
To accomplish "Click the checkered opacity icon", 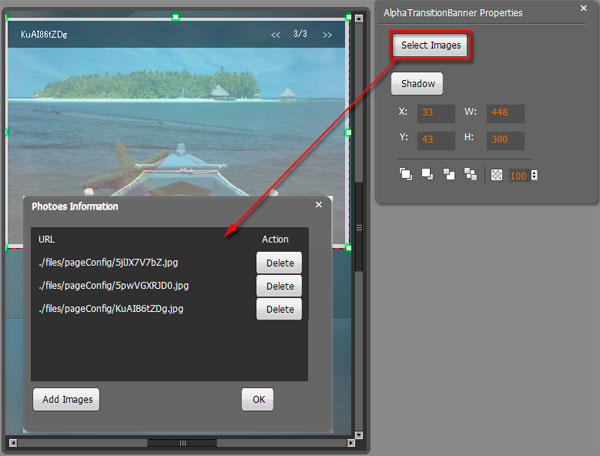I will [x=497, y=174].
